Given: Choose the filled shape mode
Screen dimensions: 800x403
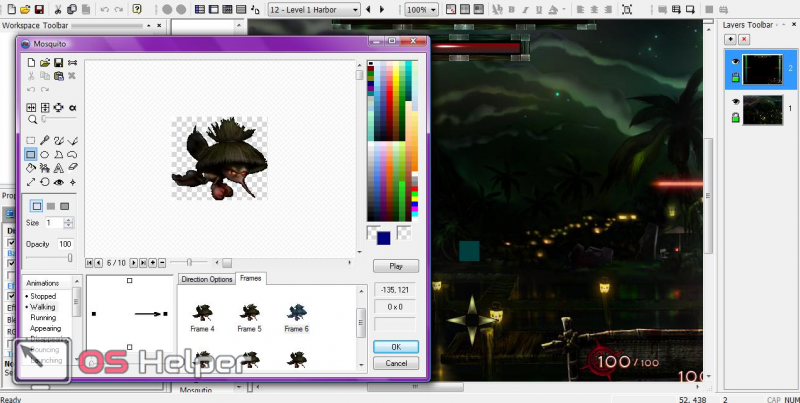Looking at the screenshot, I should 51,206.
